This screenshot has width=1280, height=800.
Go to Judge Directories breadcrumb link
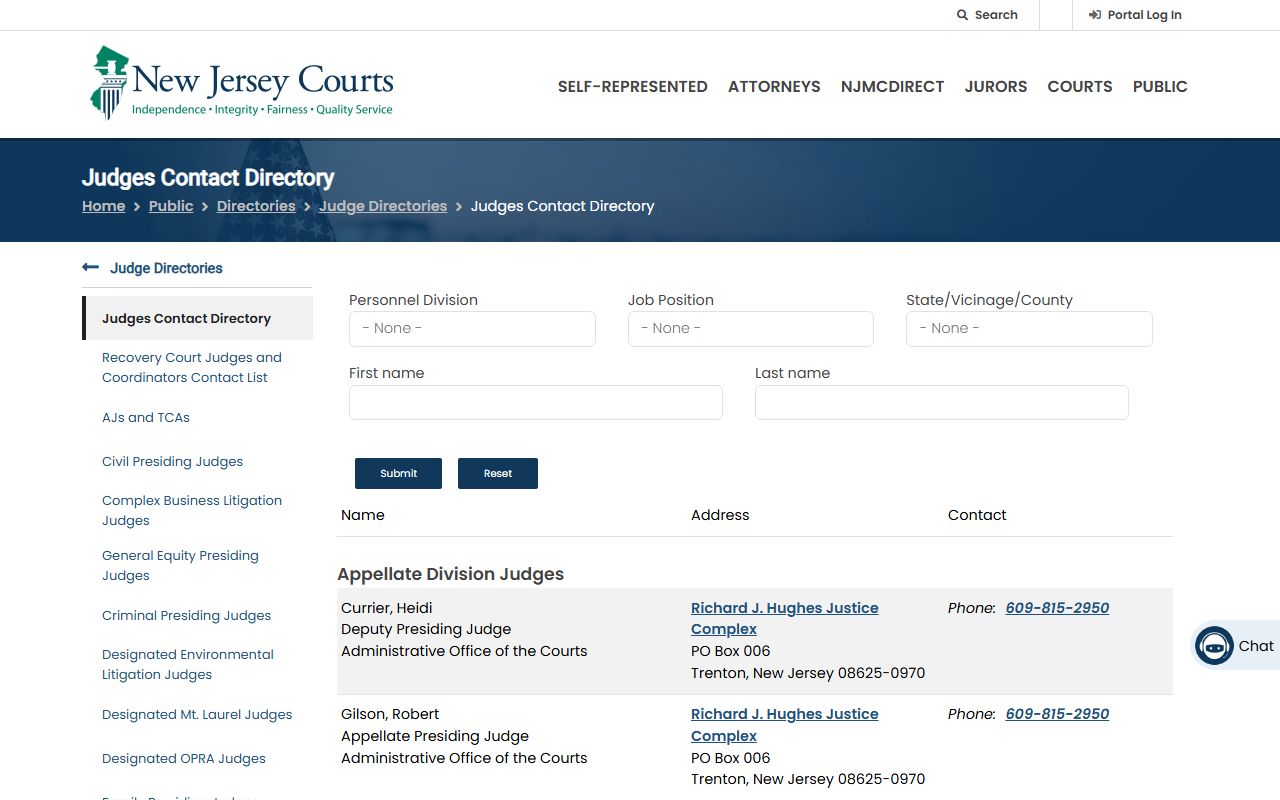coord(383,206)
